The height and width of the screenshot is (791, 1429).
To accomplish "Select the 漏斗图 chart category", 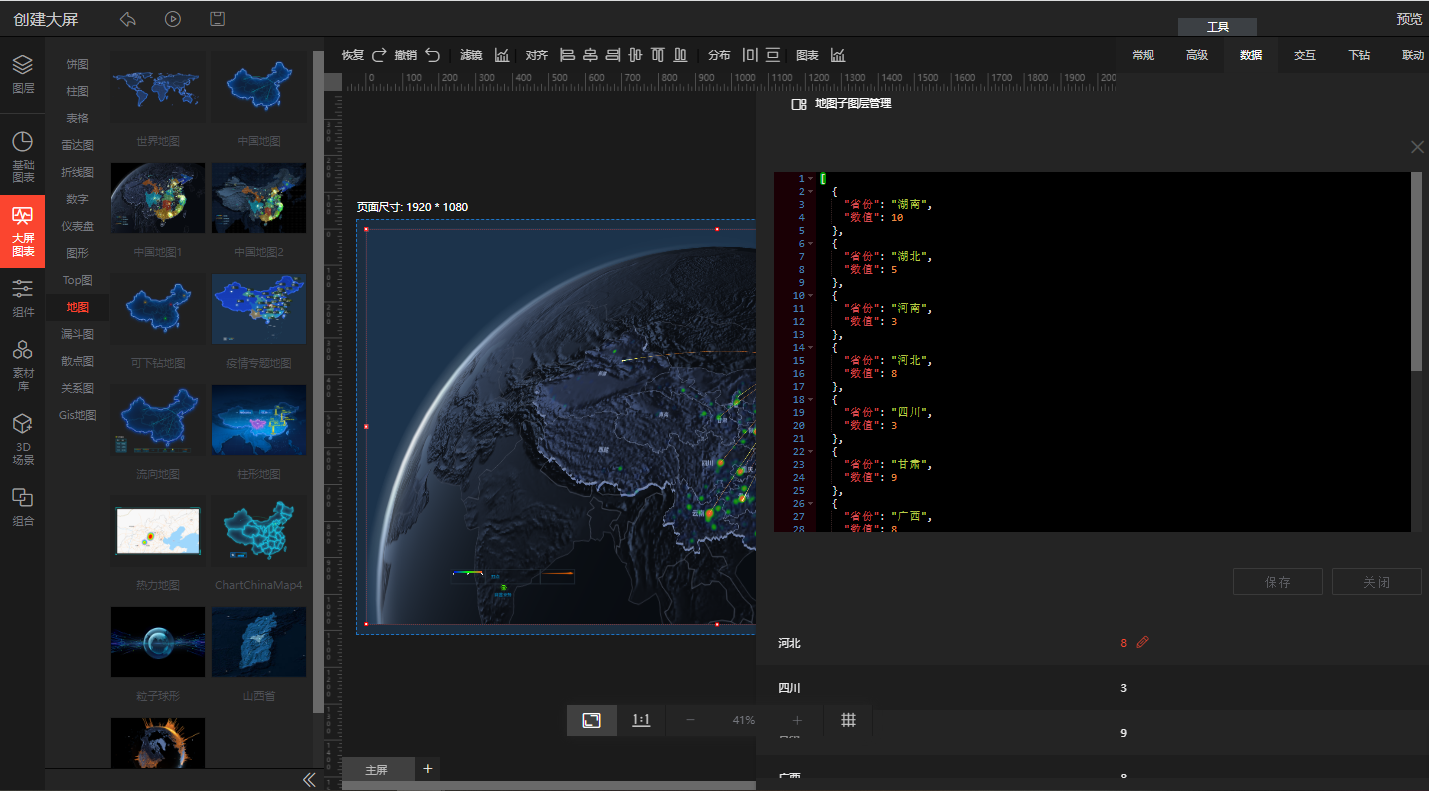I will (x=77, y=334).
